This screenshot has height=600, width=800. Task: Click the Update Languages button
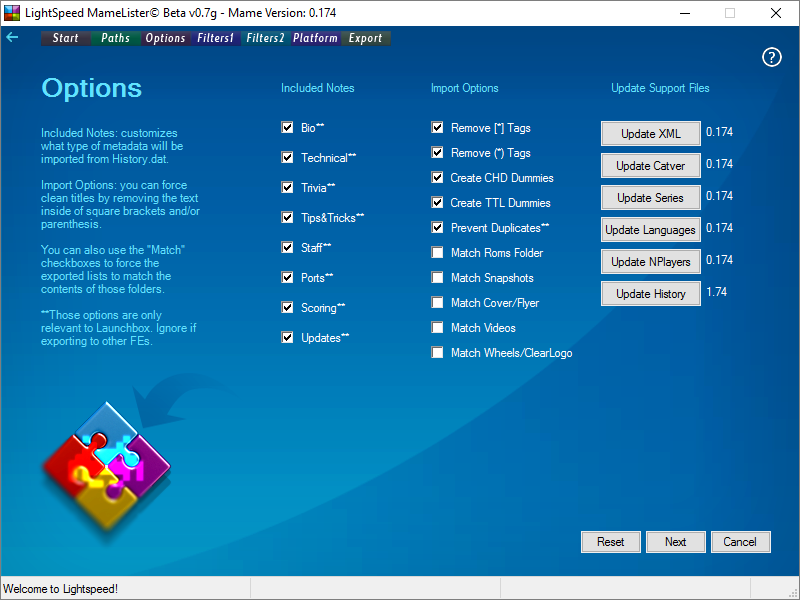[x=651, y=230]
